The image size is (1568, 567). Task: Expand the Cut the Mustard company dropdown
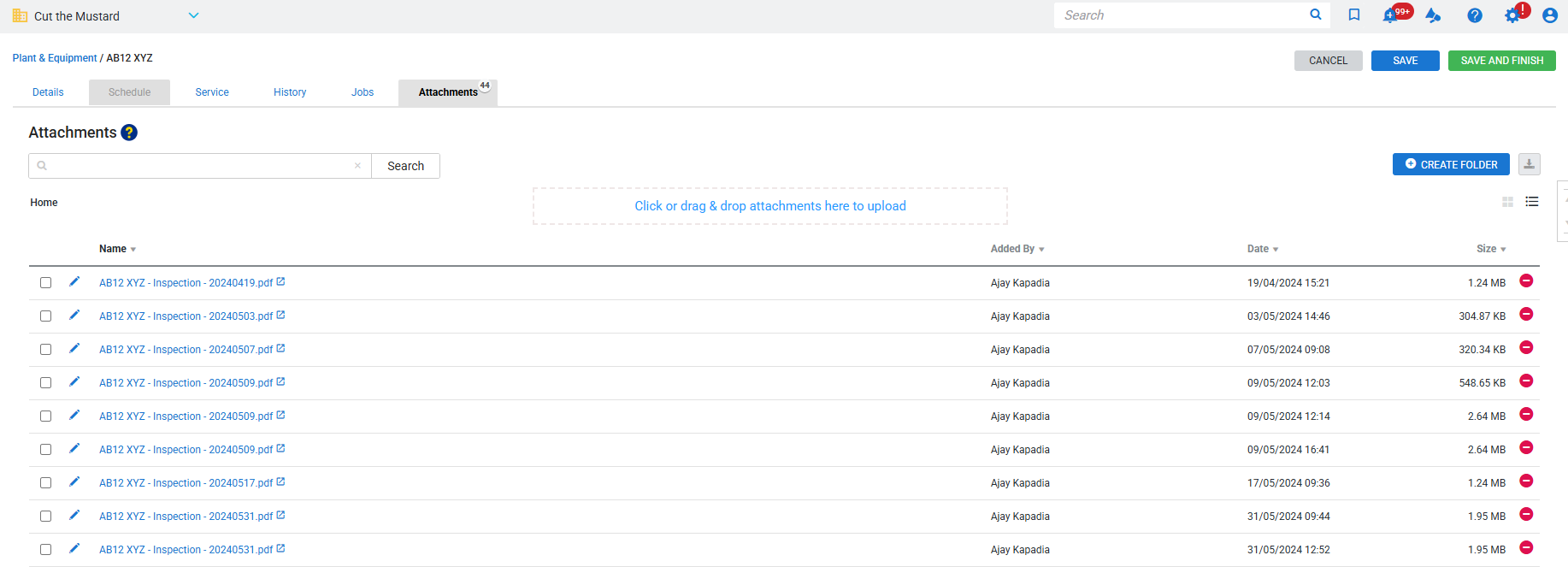click(193, 15)
